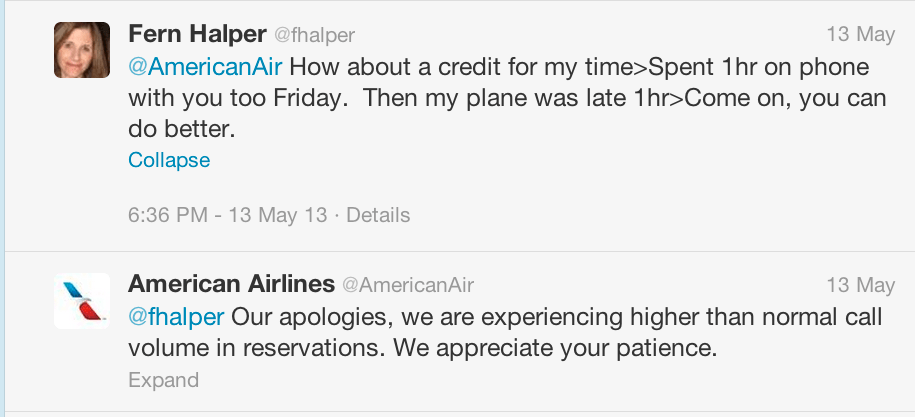Viewport: 915px width, 417px height.
Task: Open Fern Halper's profile photo
Action: tap(82, 50)
